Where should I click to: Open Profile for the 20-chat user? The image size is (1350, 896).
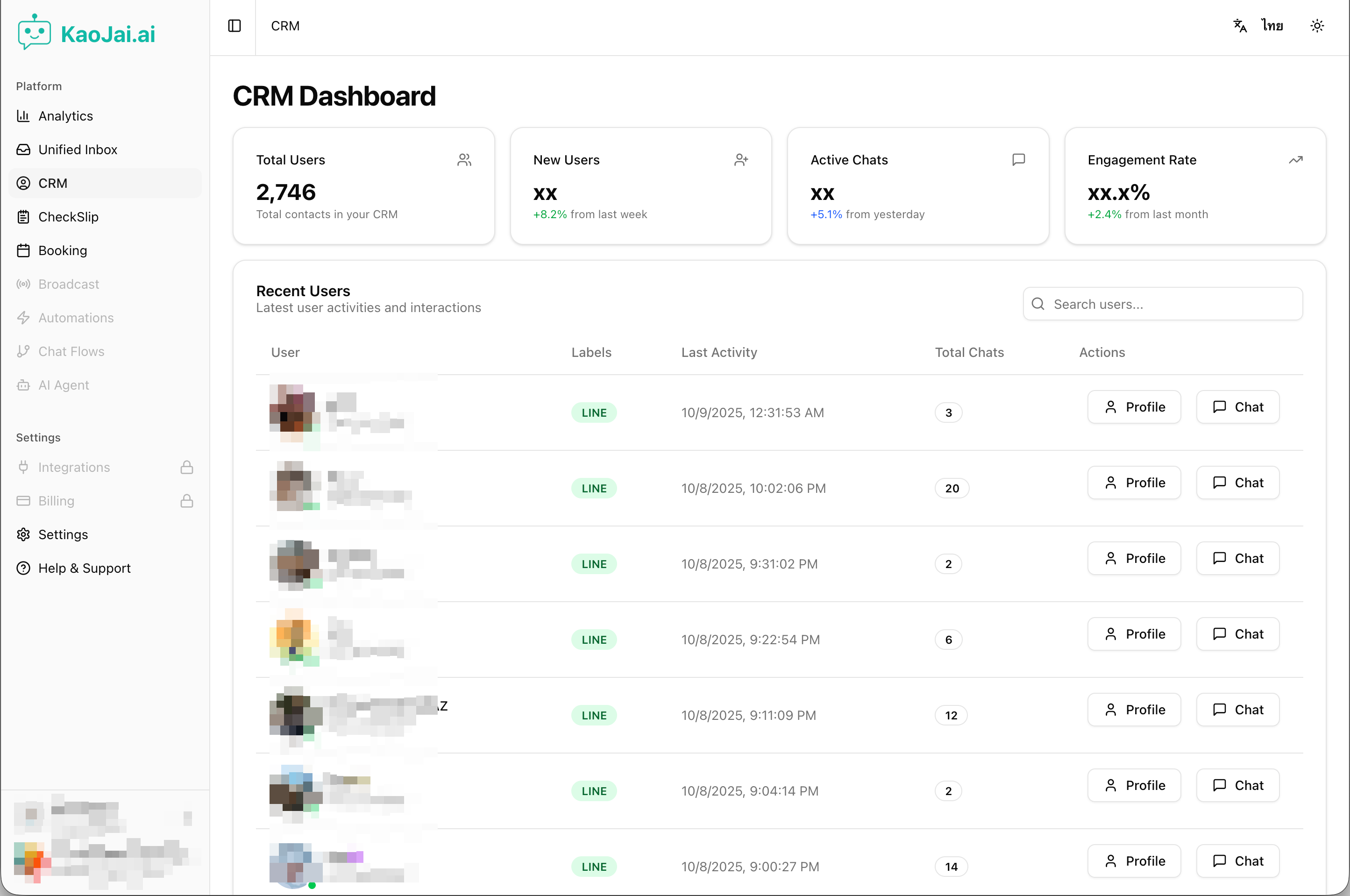[1133, 483]
